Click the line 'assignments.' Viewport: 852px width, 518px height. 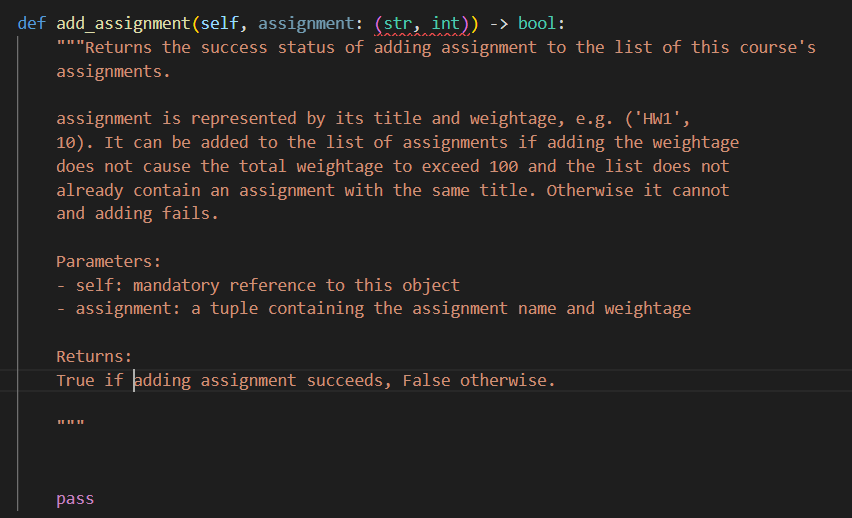pyautogui.click(x=114, y=71)
